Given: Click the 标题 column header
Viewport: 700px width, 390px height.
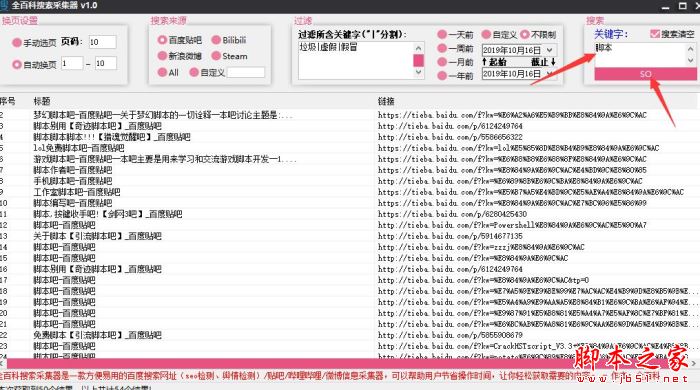Looking at the screenshot, I should (x=42, y=101).
